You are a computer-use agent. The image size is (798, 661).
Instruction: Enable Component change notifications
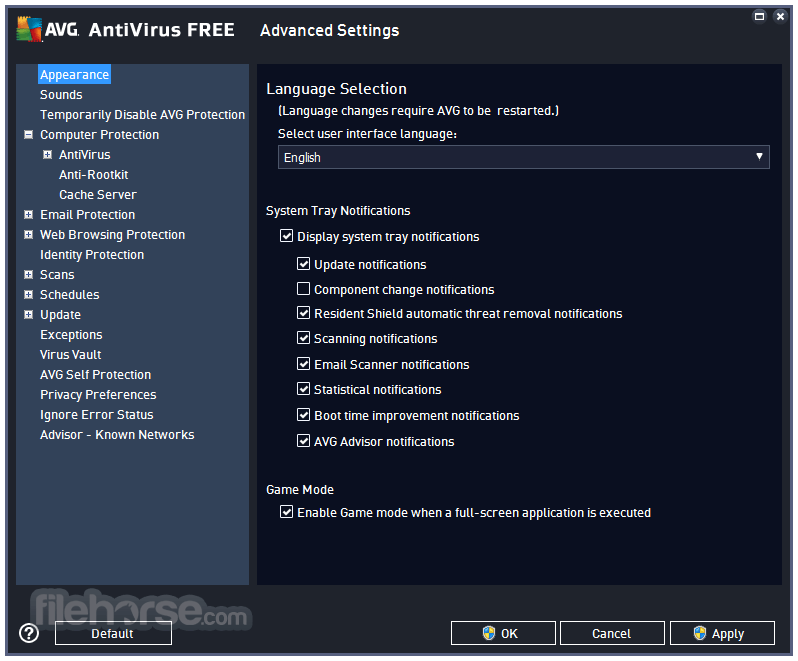click(303, 289)
